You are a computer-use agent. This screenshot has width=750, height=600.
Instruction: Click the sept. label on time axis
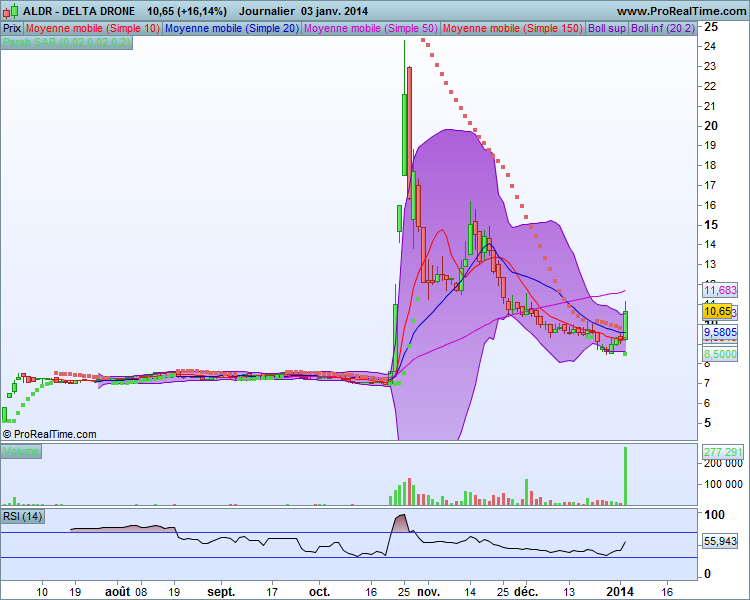pyautogui.click(x=221, y=592)
